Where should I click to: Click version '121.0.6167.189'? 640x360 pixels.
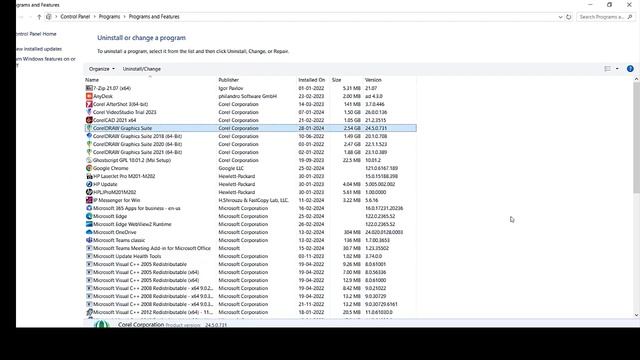381,168
